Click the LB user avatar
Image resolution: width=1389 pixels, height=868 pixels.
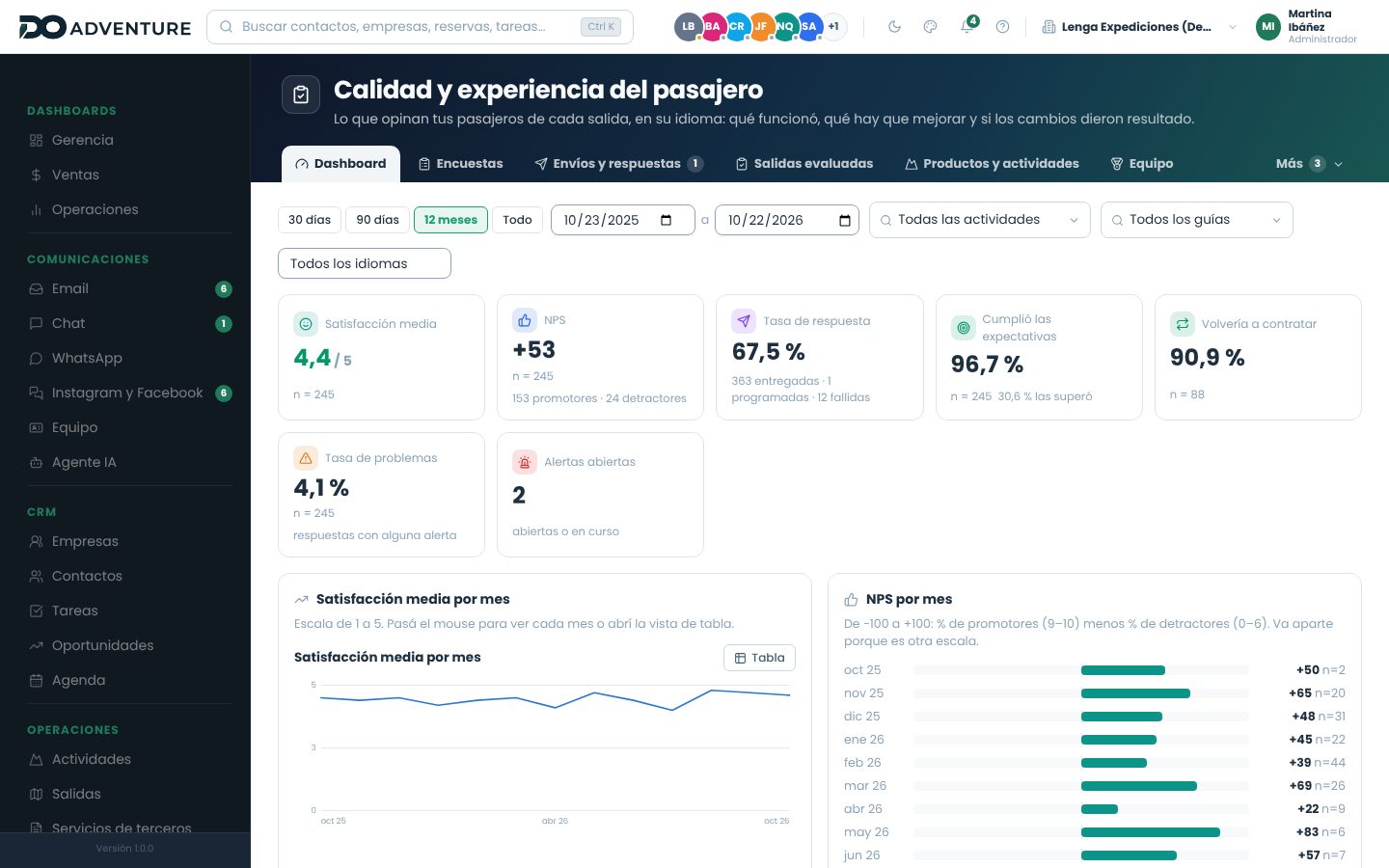(688, 27)
